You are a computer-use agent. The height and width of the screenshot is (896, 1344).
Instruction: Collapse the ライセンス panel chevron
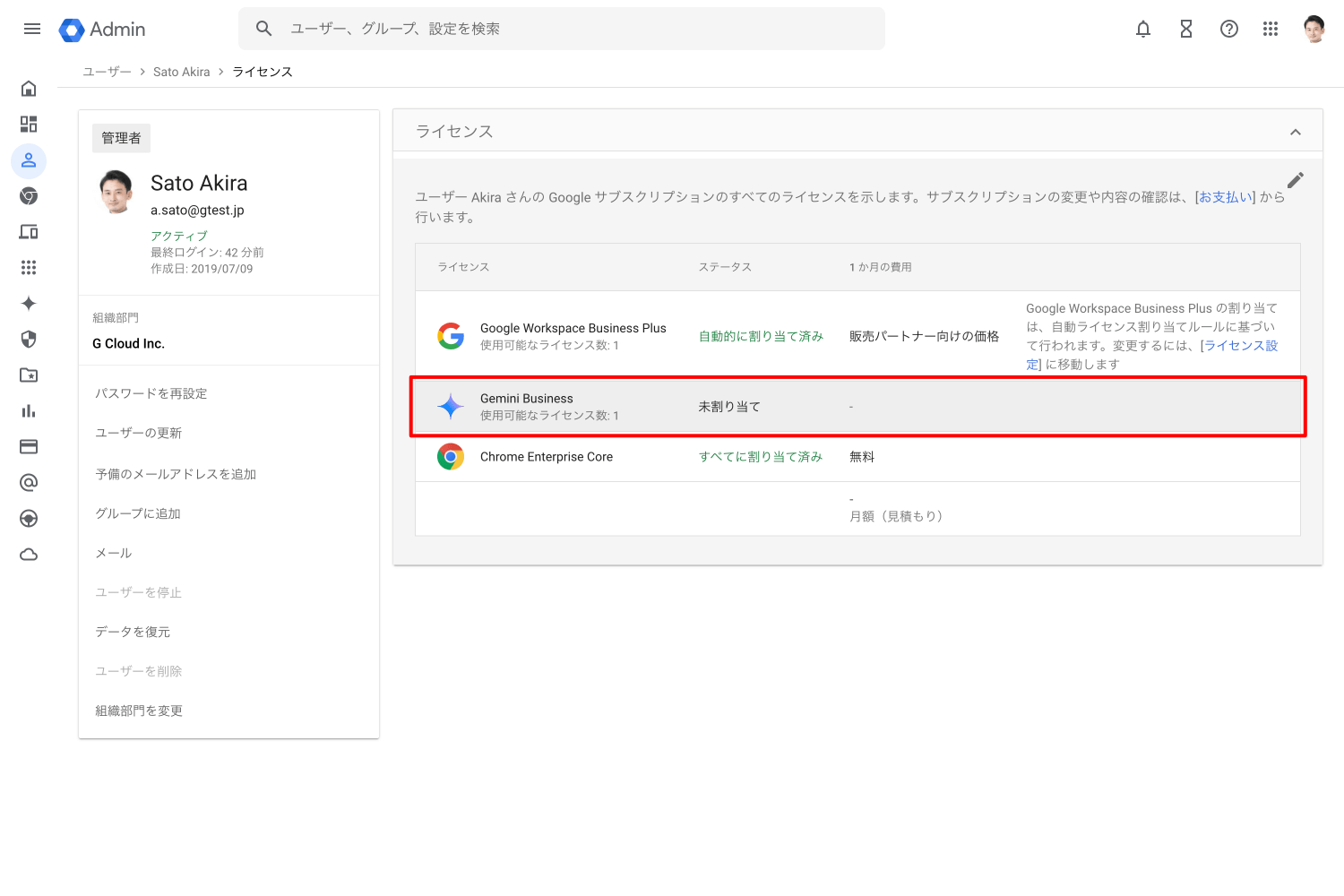[1296, 133]
